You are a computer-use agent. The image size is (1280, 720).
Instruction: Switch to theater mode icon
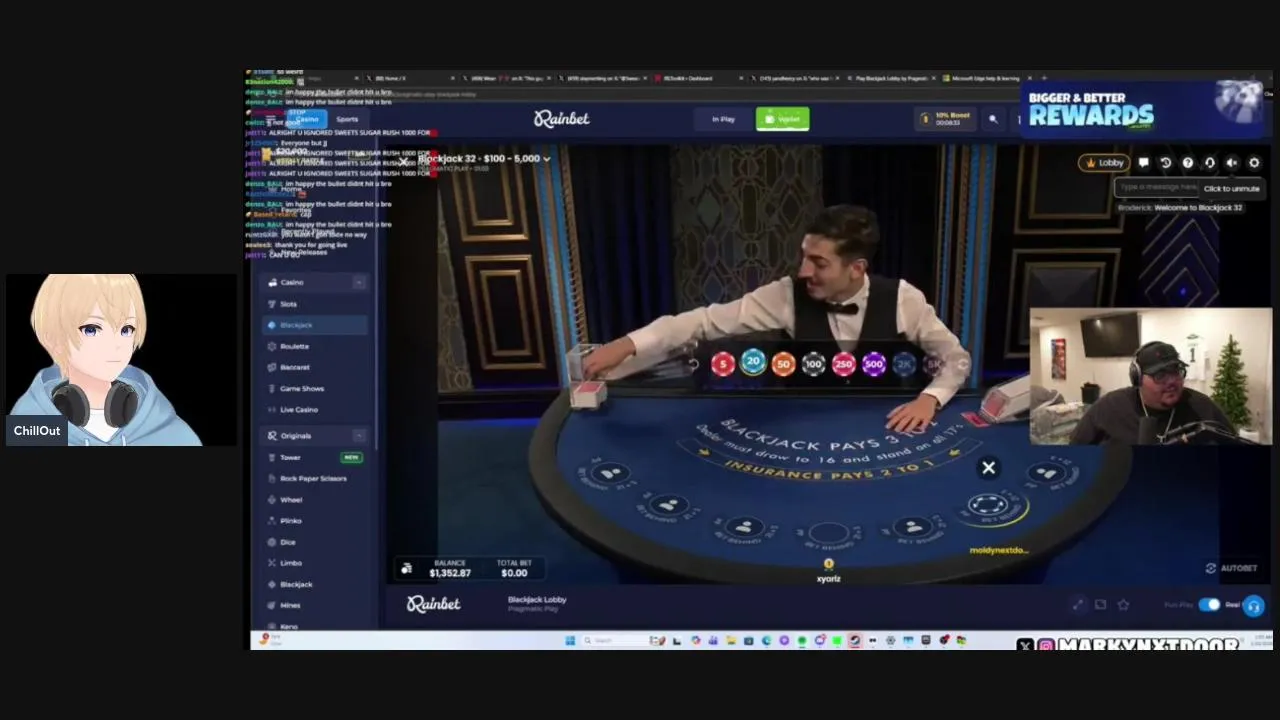(1101, 604)
